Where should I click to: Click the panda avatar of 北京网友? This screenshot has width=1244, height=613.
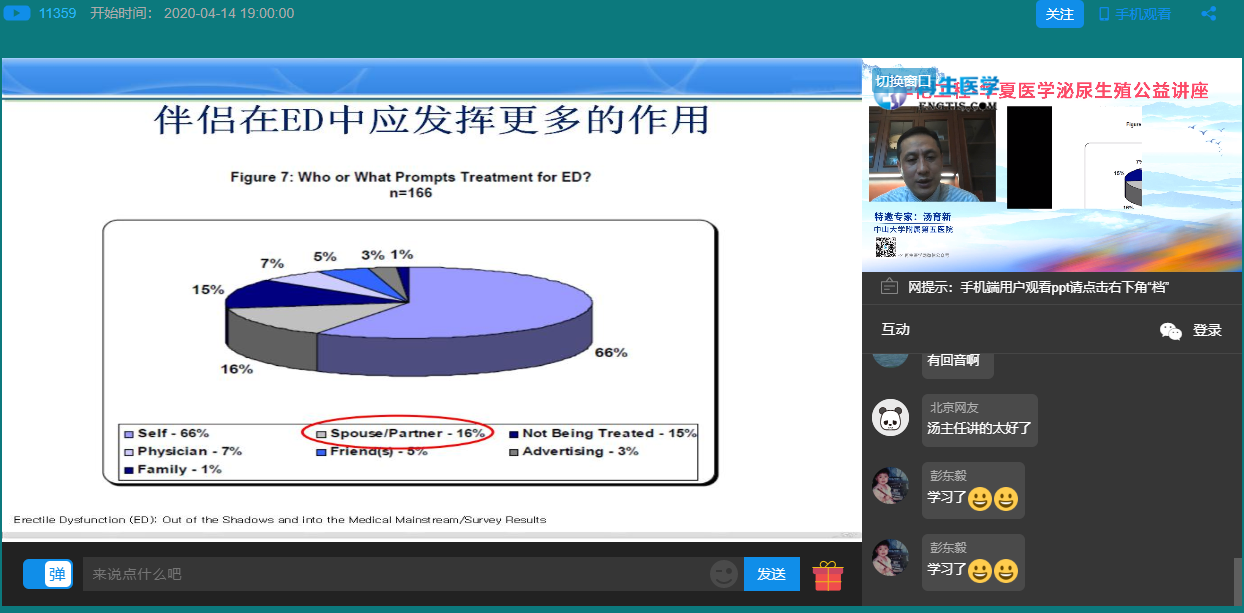[x=890, y=418]
